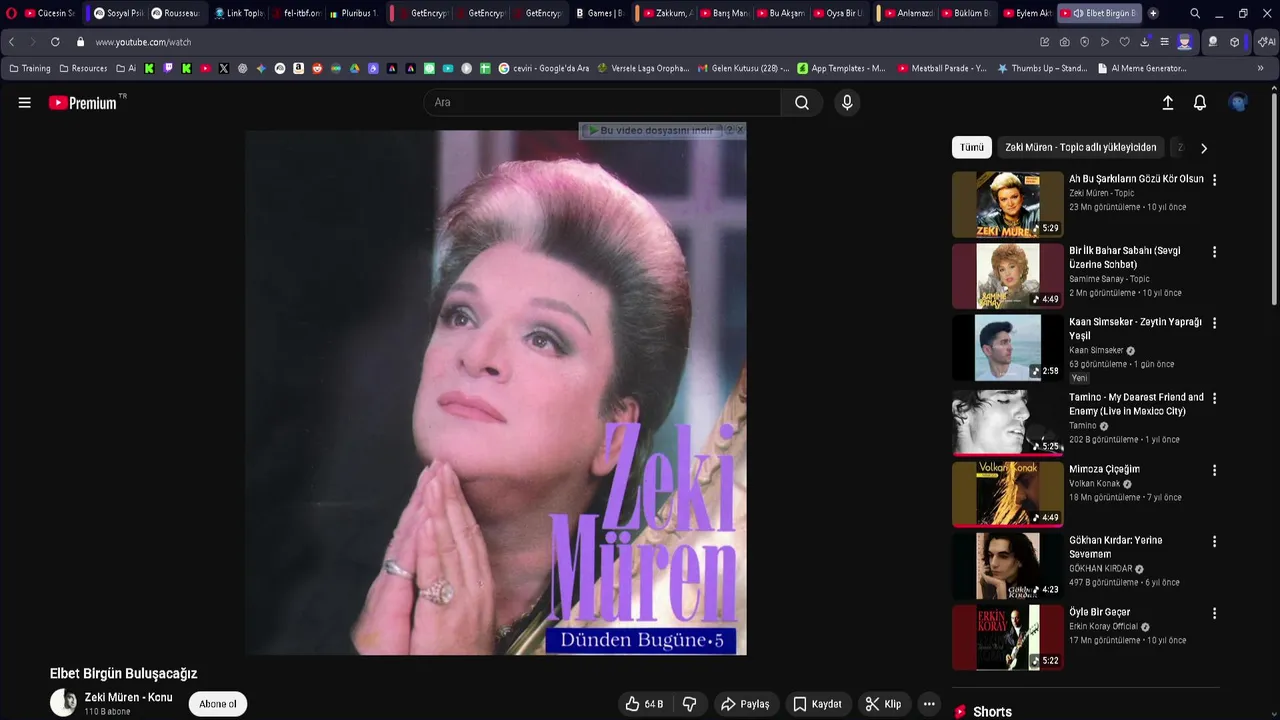The image size is (1280, 720).
Task: Open the Twitch bookmark icon
Action: pos(168,68)
